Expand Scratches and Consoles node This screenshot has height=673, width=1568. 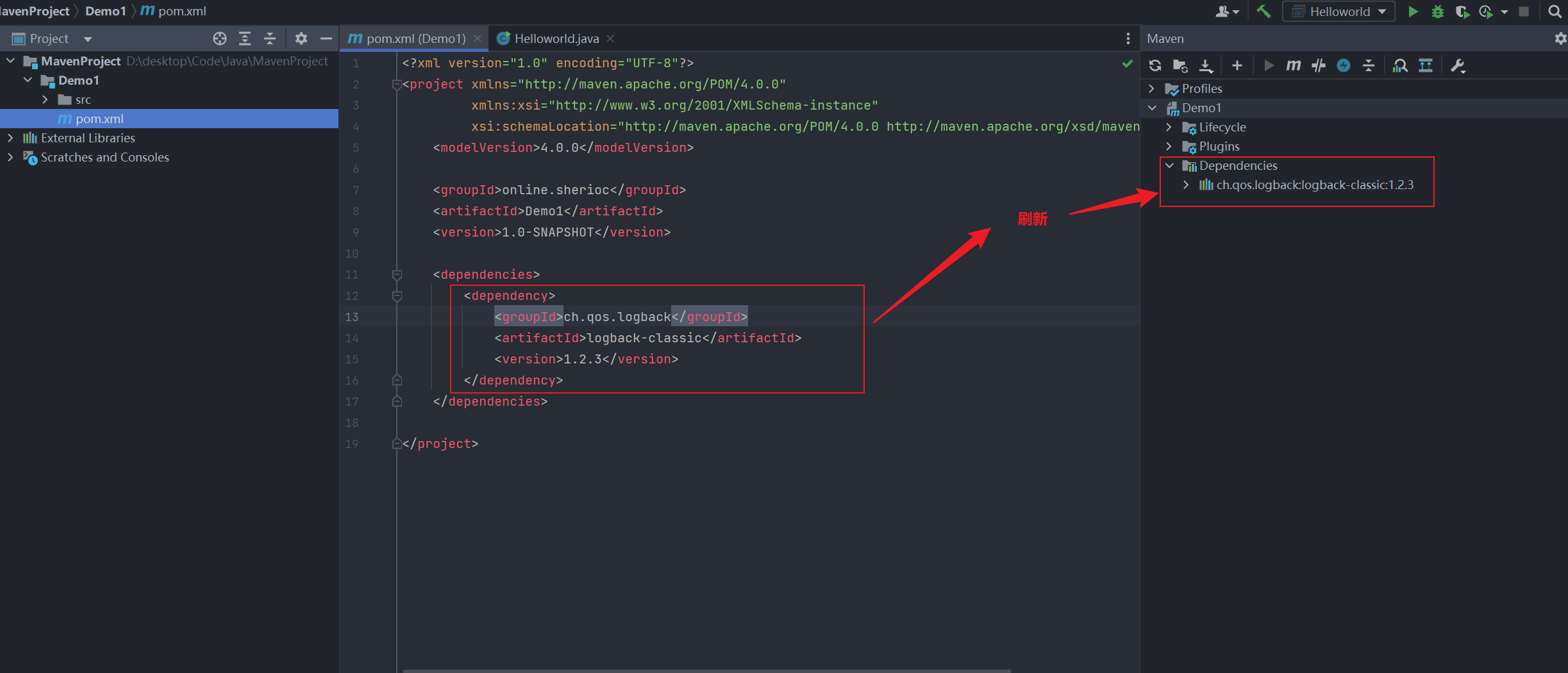coord(10,157)
